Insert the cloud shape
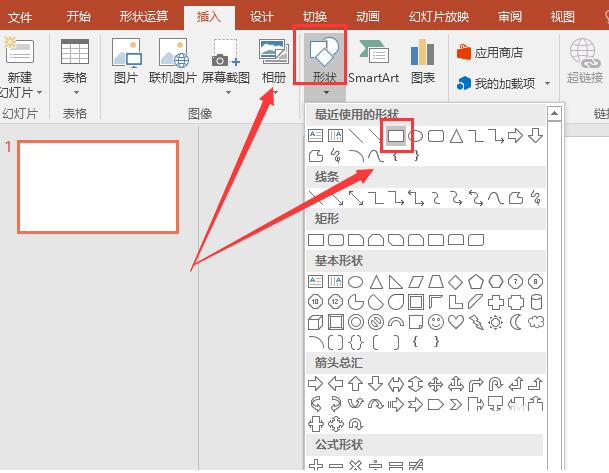The image size is (609, 473). click(536, 322)
